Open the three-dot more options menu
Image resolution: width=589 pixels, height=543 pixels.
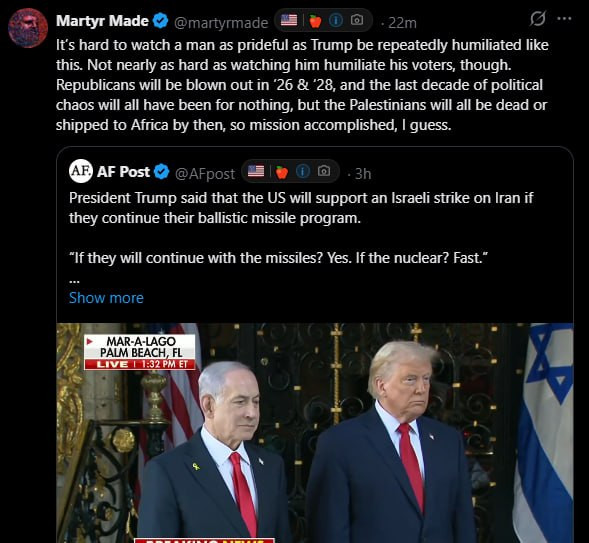pyautogui.click(x=564, y=18)
